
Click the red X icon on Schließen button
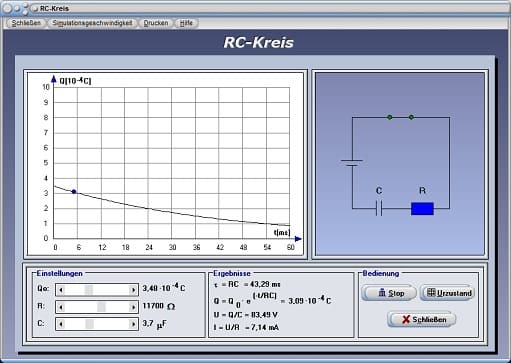tap(406, 319)
